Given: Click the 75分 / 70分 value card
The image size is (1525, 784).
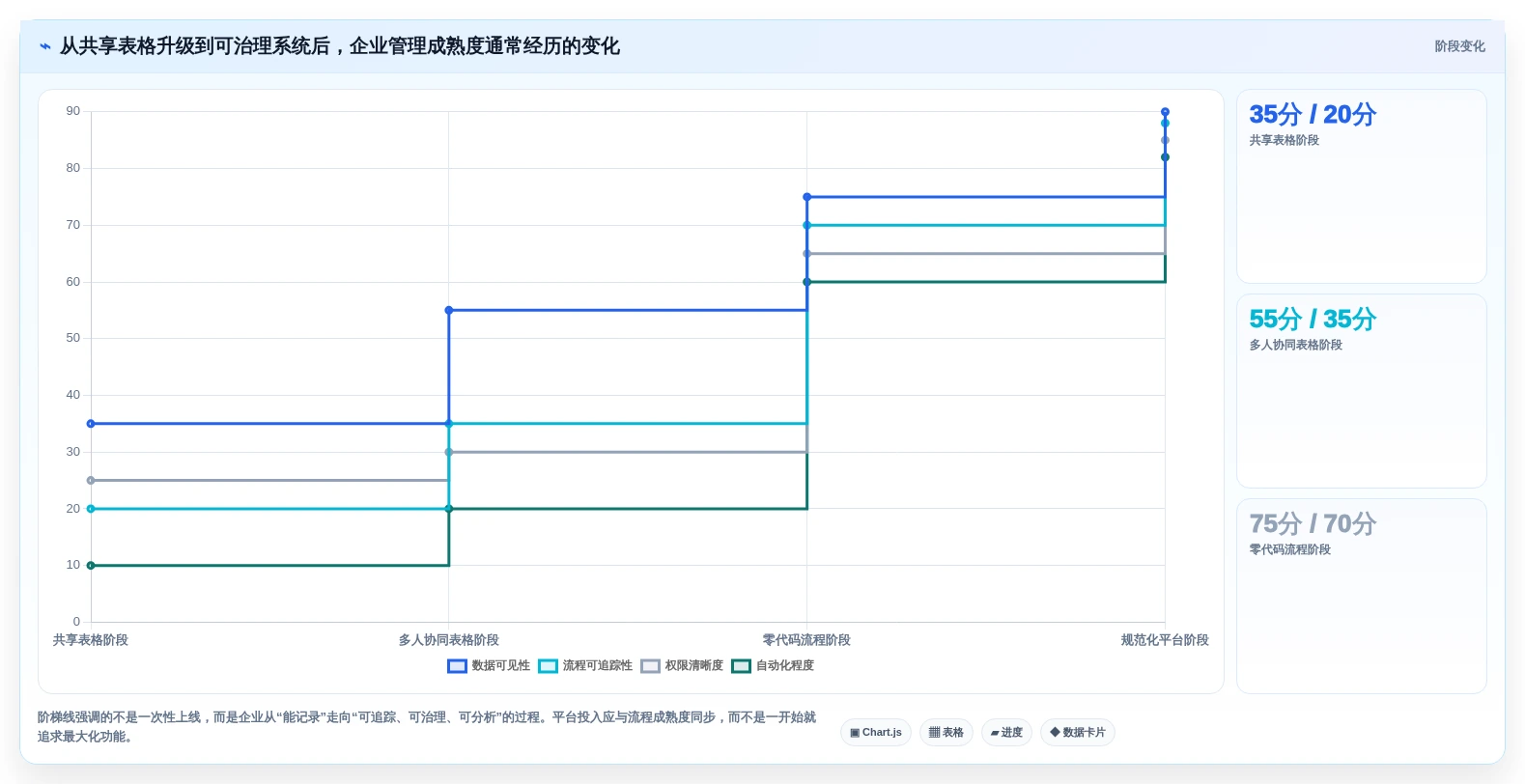Looking at the screenshot, I should pos(1362,596).
